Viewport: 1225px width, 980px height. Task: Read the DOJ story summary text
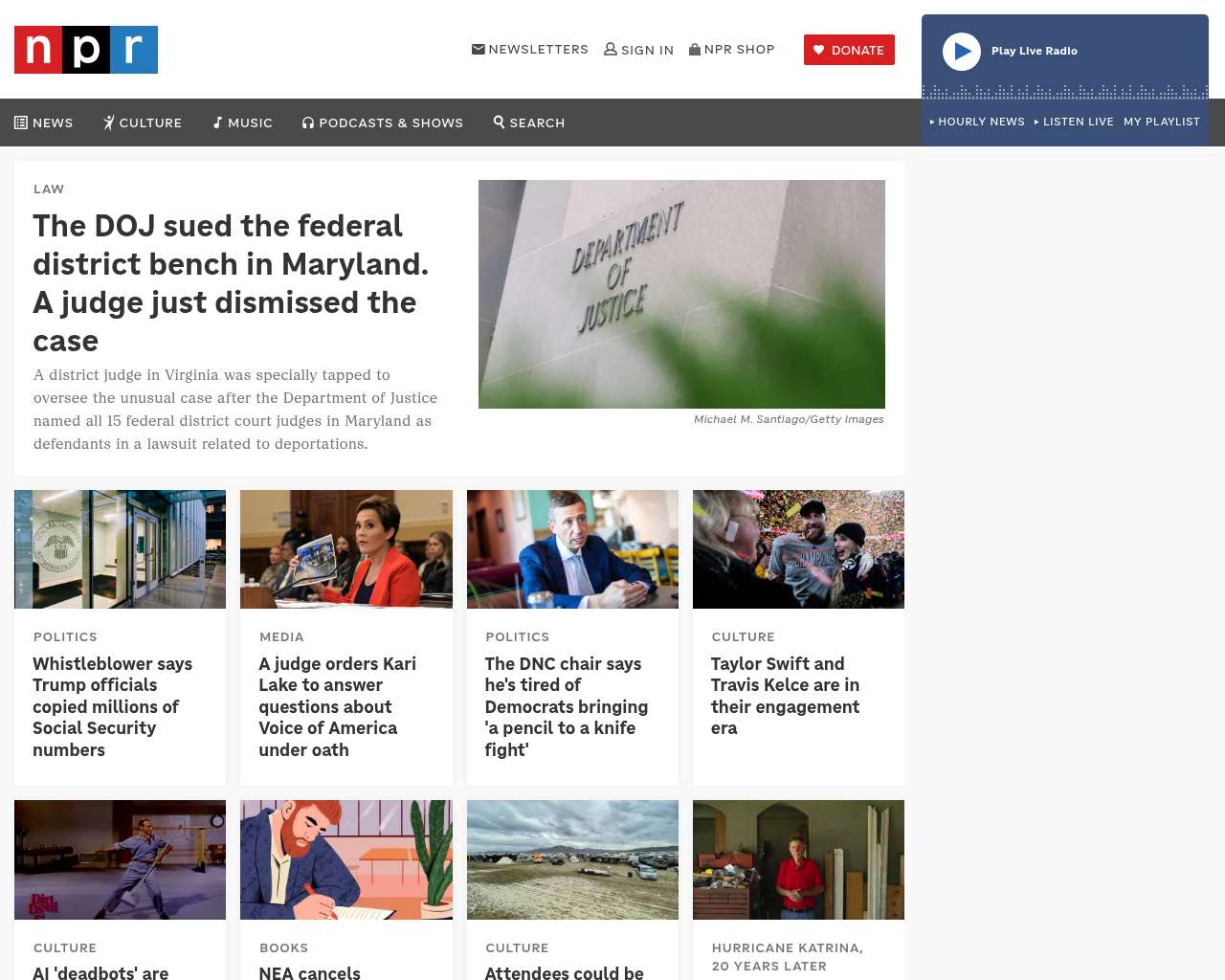235,410
